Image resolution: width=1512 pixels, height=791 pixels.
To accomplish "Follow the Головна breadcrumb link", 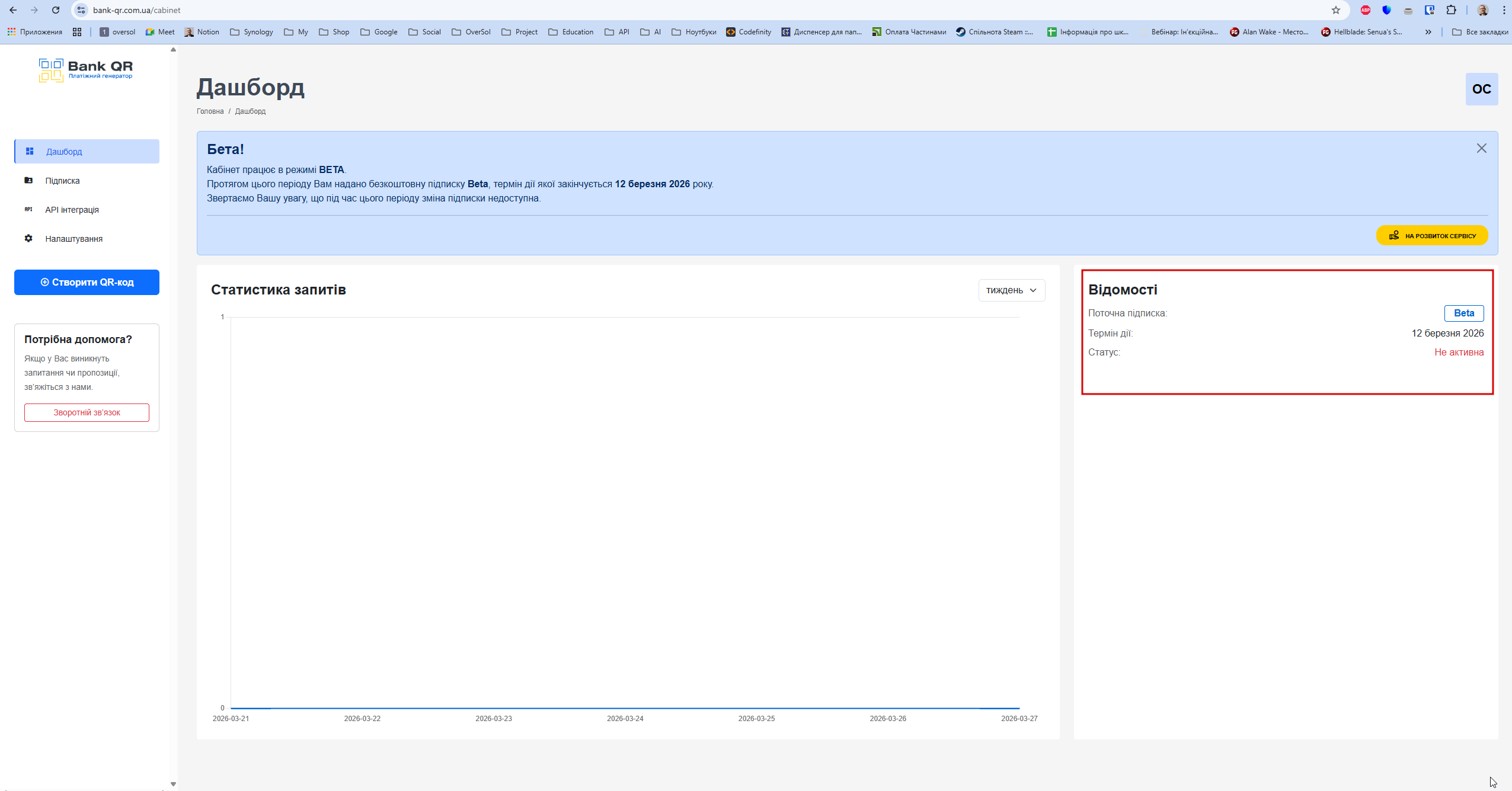I will click(210, 111).
